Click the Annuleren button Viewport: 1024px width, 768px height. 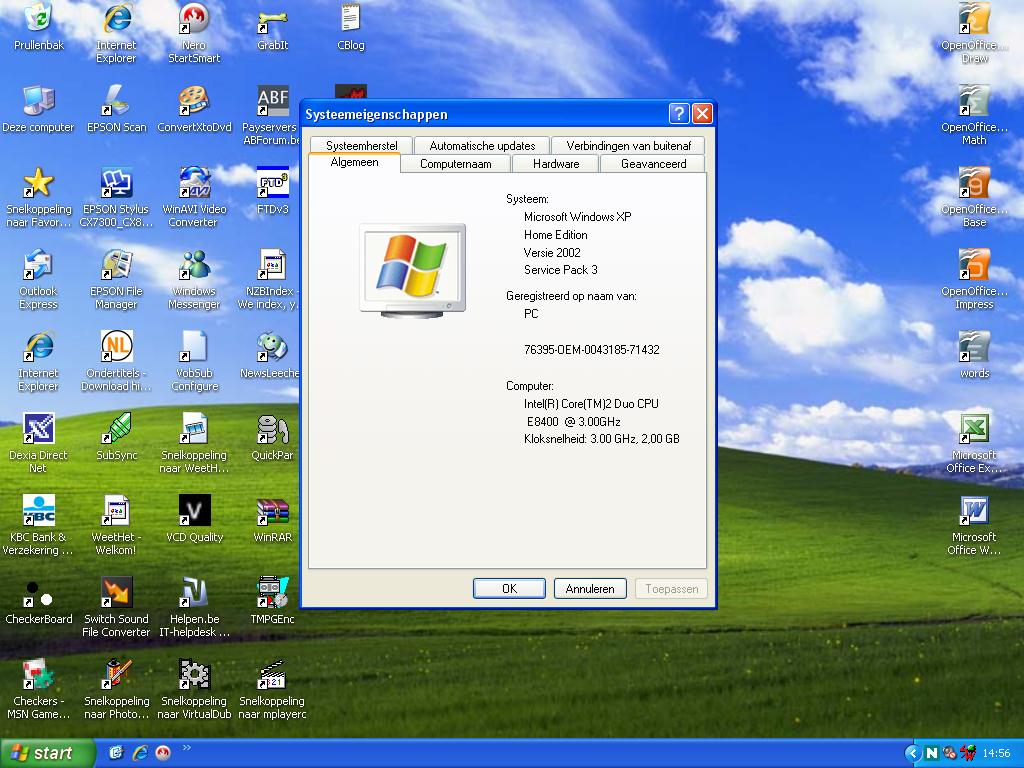click(x=590, y=589)
